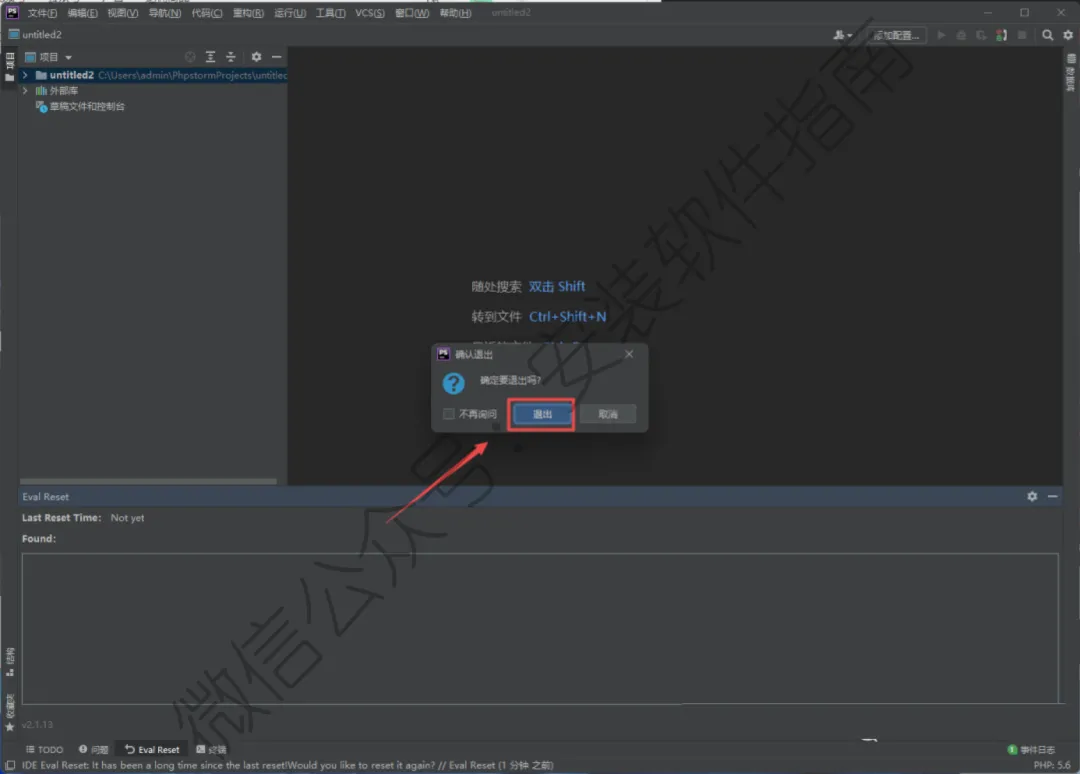Click the Stop square icon
Image resolution: width=1080 pixels, height=774 pixels.
click(1022, 35)
